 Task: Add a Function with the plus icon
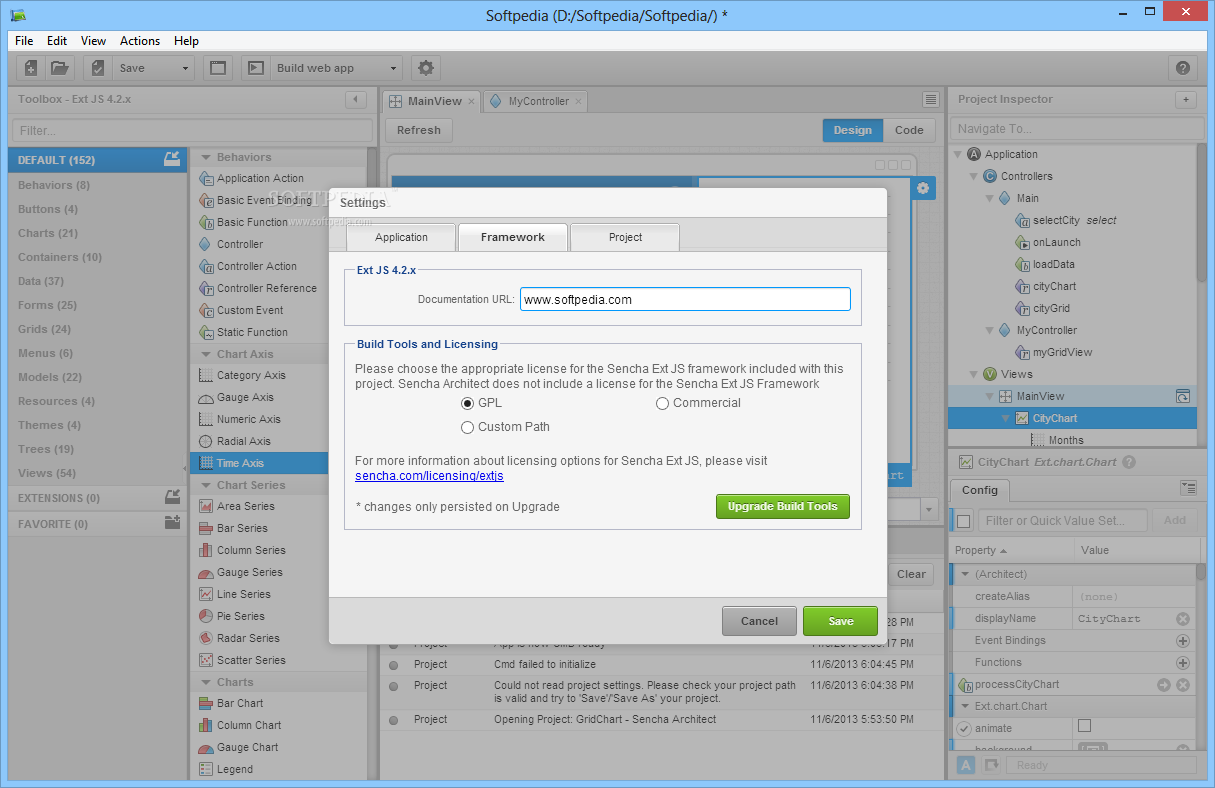point(1183,662)
